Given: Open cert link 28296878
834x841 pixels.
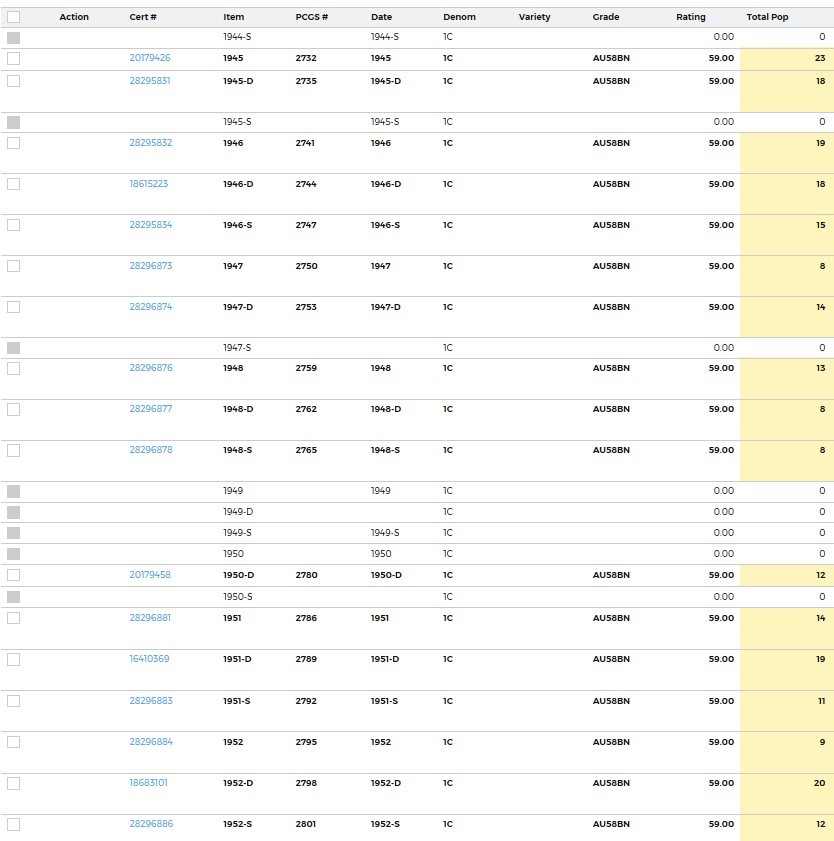Looking at the screenshot, I should [x=151, y=449].
